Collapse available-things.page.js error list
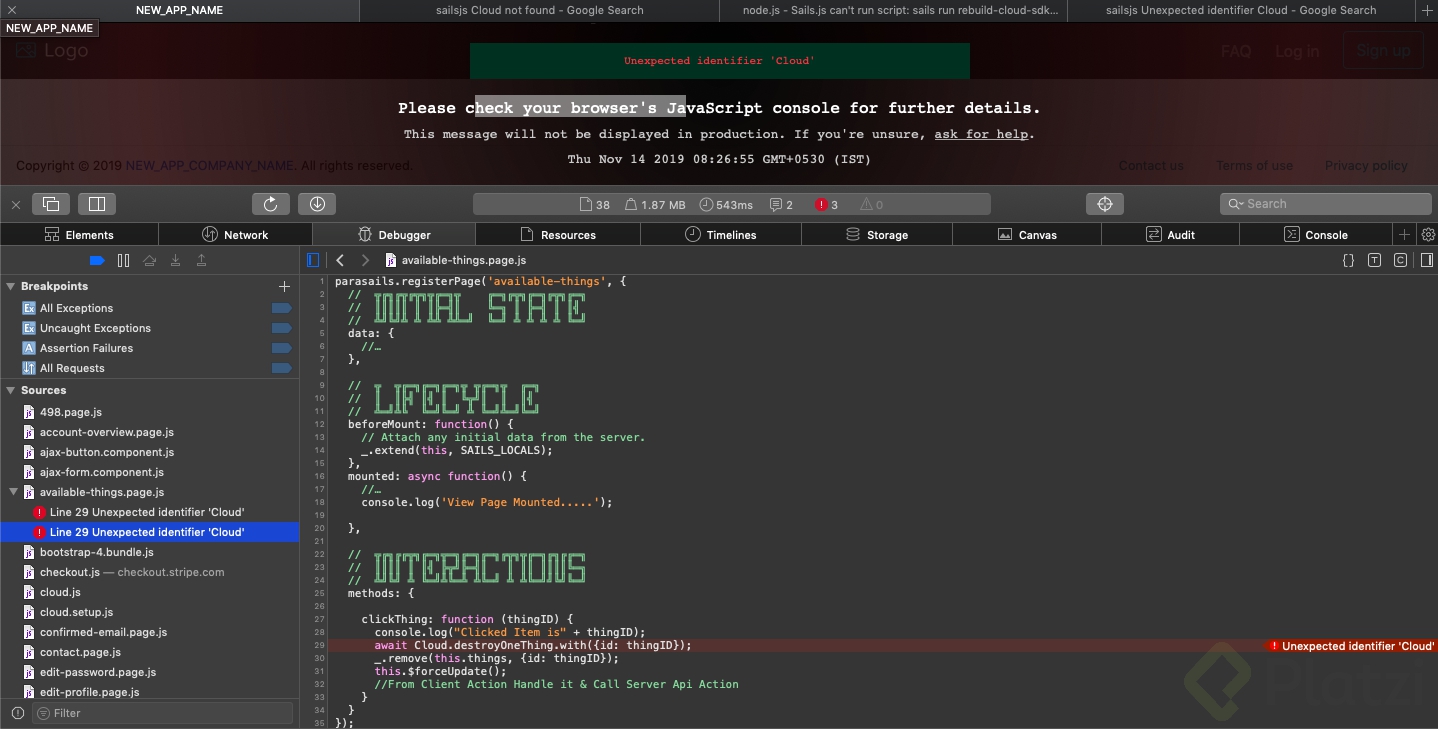Viewport: 1438px width, 729px height. click(x=13, y=492)
